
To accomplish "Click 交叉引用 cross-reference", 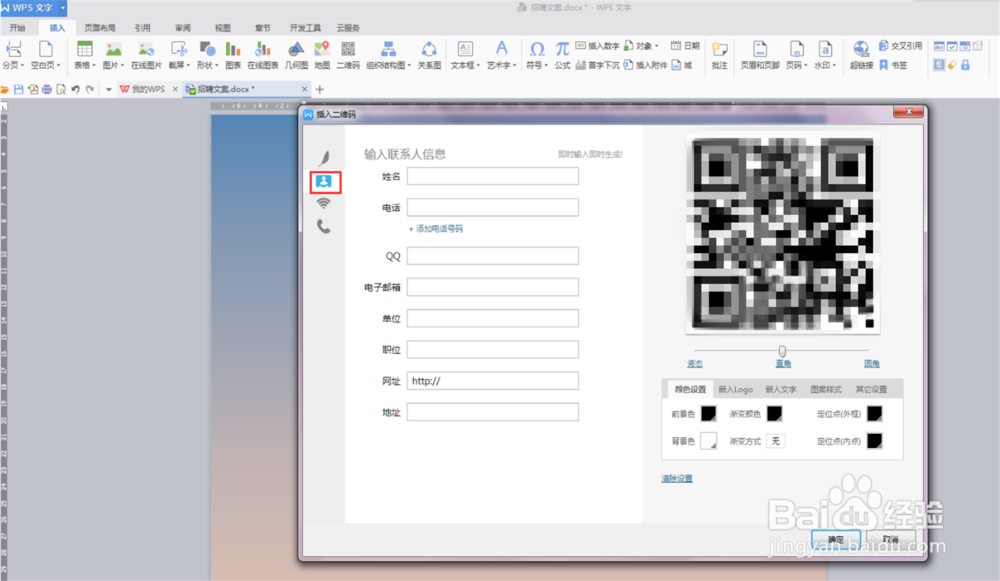I will [900, 46].
